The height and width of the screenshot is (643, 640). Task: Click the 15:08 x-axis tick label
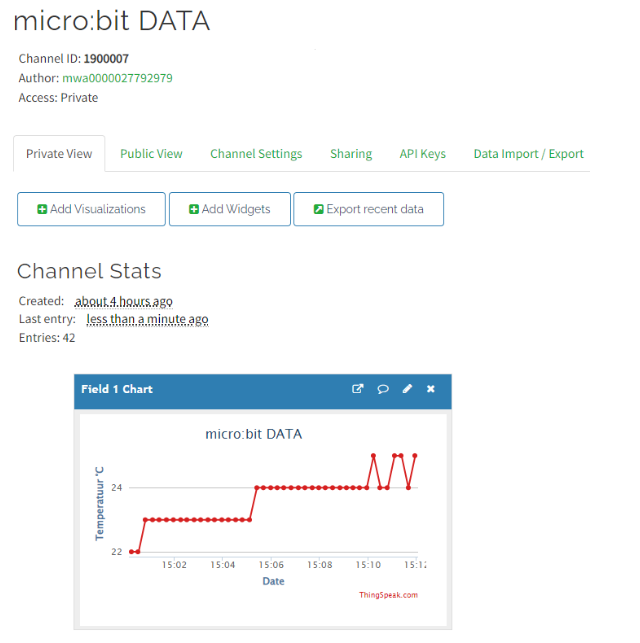[320, 565]
